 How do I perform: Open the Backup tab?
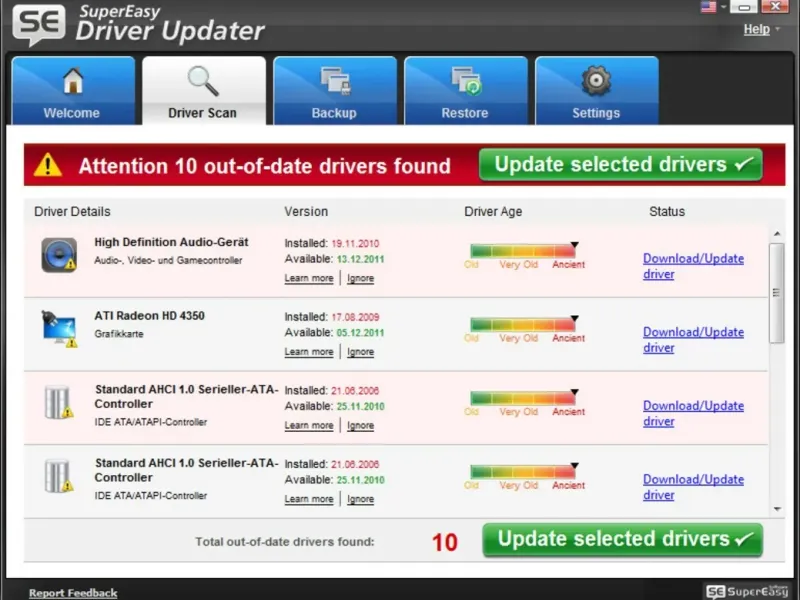coord(335,91)
